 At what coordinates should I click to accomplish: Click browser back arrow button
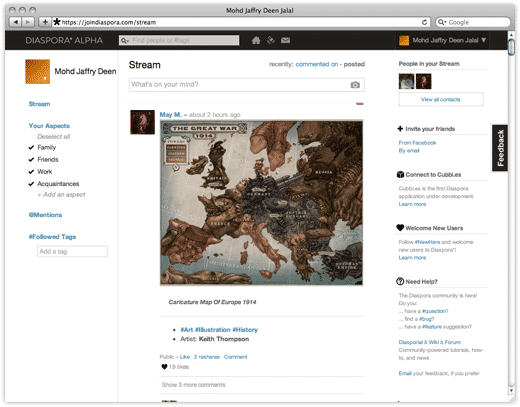pyautogui.click(x=15, y=22)
